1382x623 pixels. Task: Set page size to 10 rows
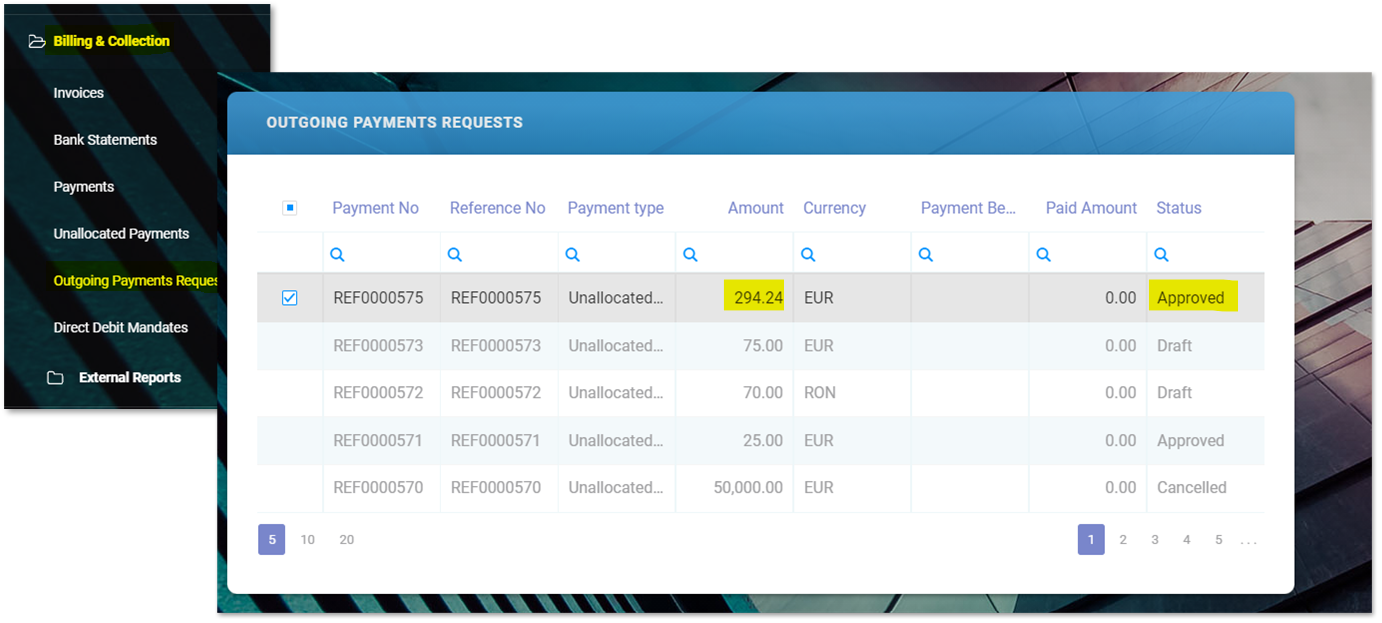[x=308, y=540]
